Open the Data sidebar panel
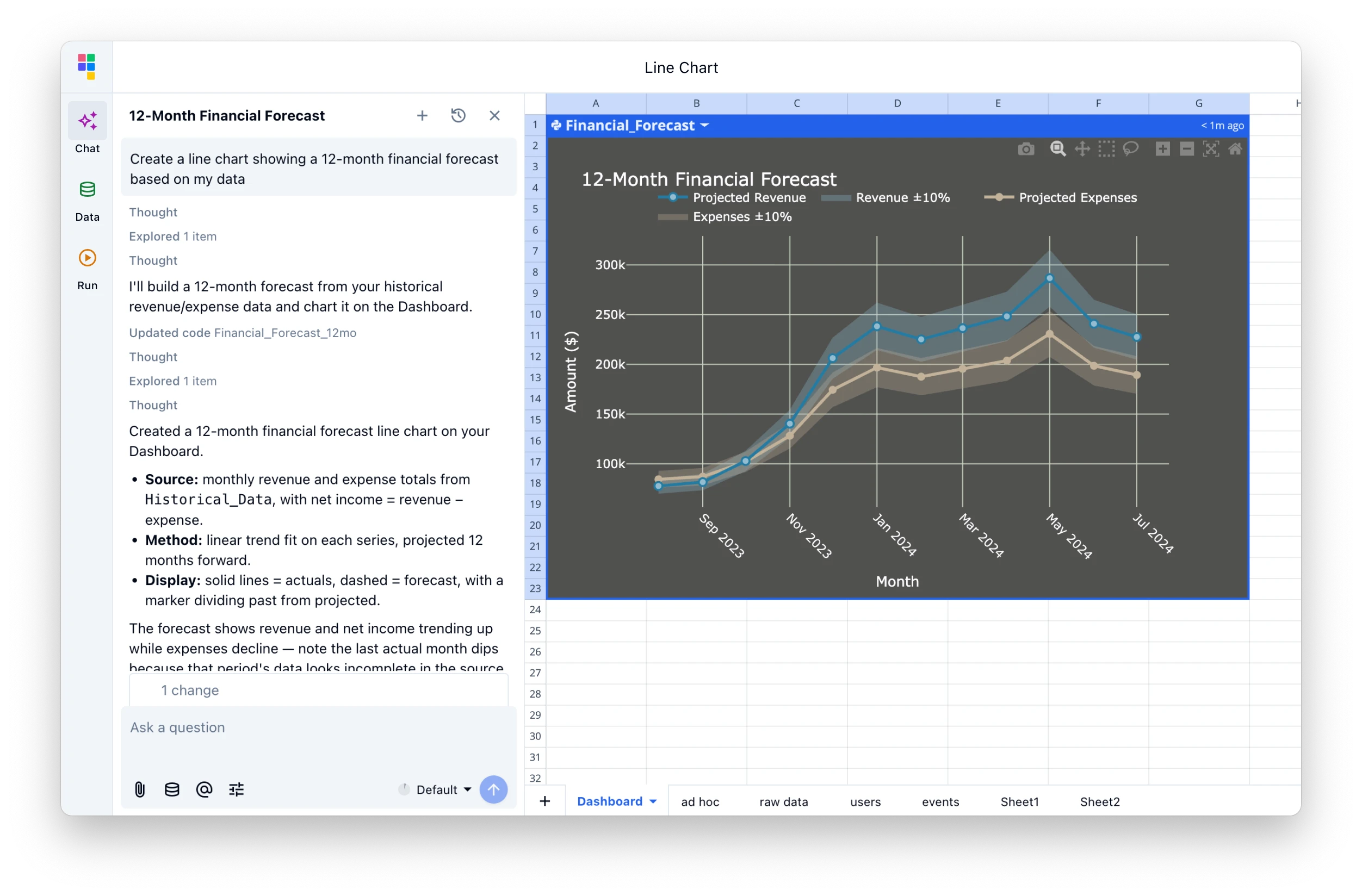The height and width of the screenshot is (896, 1362). (87, 201)
